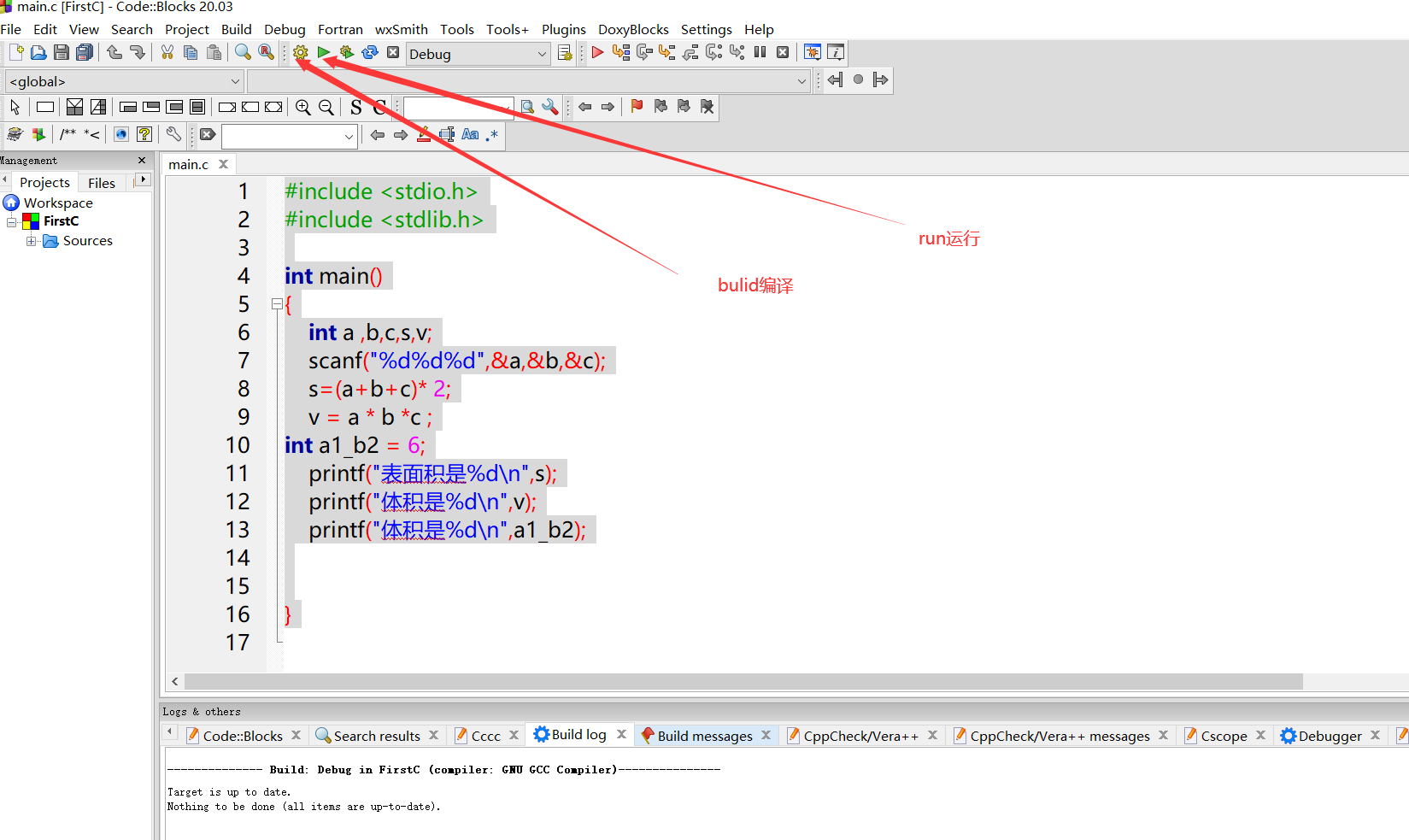Open the Find magnifier tool
Viewport: 1409px width, 840px height.
(244, 53)
